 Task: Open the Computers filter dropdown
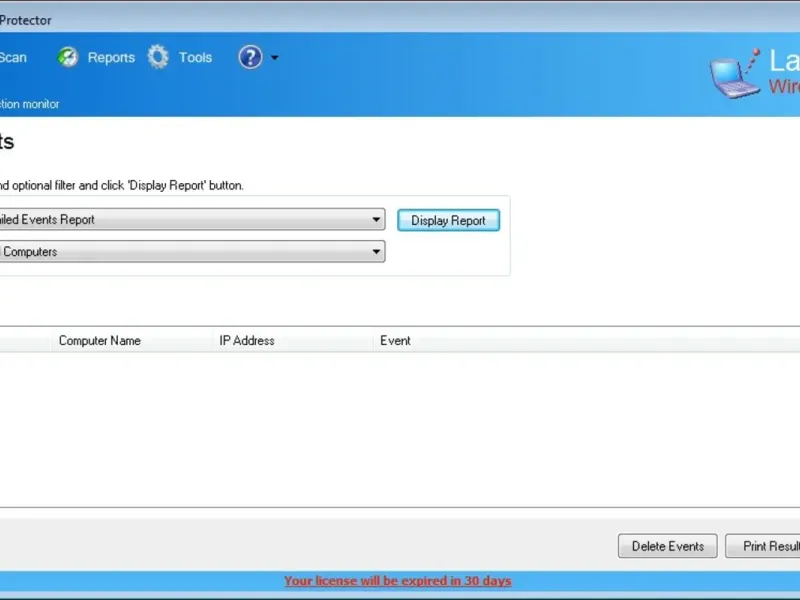192,252
